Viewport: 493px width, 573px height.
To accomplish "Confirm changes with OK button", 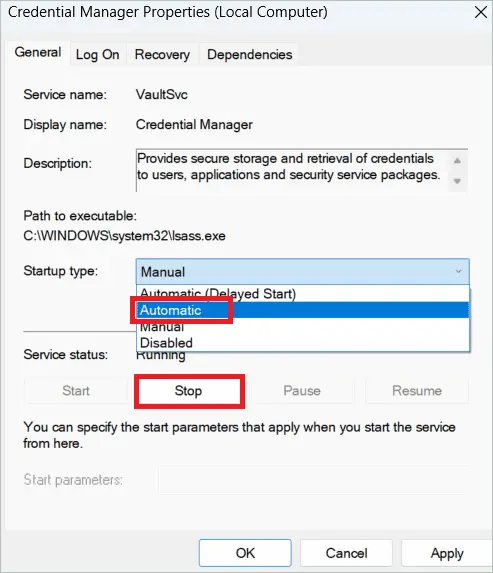I will [x=245, y=553].
